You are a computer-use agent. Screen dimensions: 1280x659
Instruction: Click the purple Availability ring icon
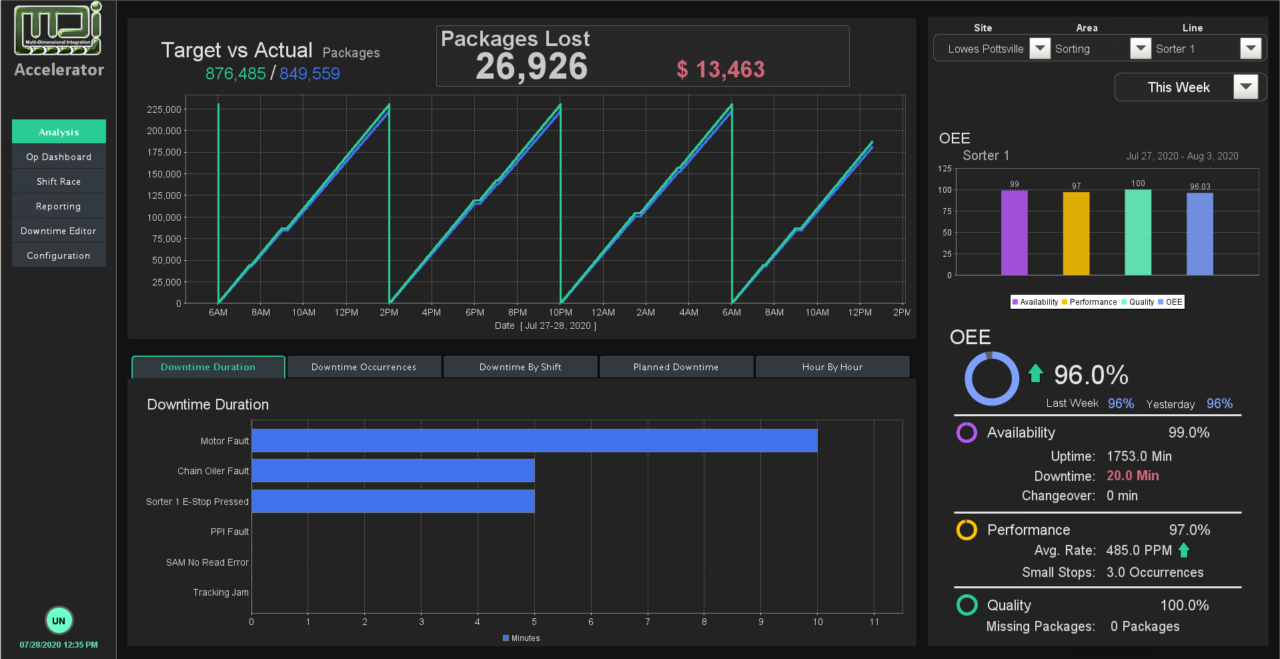[x=967, y=433]
